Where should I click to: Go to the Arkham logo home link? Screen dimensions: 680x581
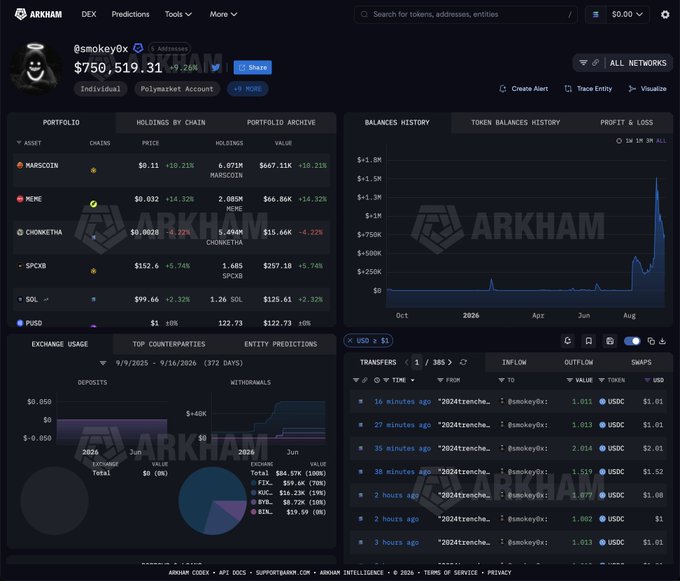38,14
